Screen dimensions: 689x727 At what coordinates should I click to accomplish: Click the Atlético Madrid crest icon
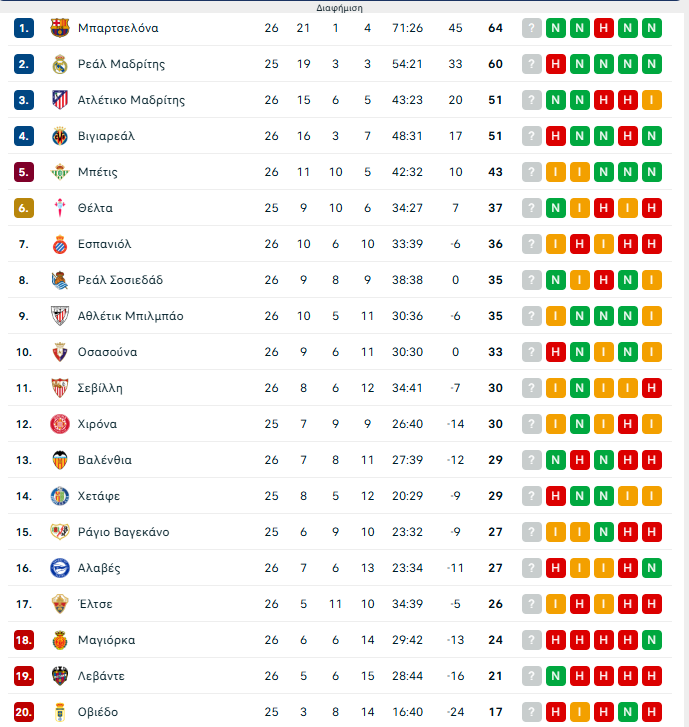pos(59,100)
